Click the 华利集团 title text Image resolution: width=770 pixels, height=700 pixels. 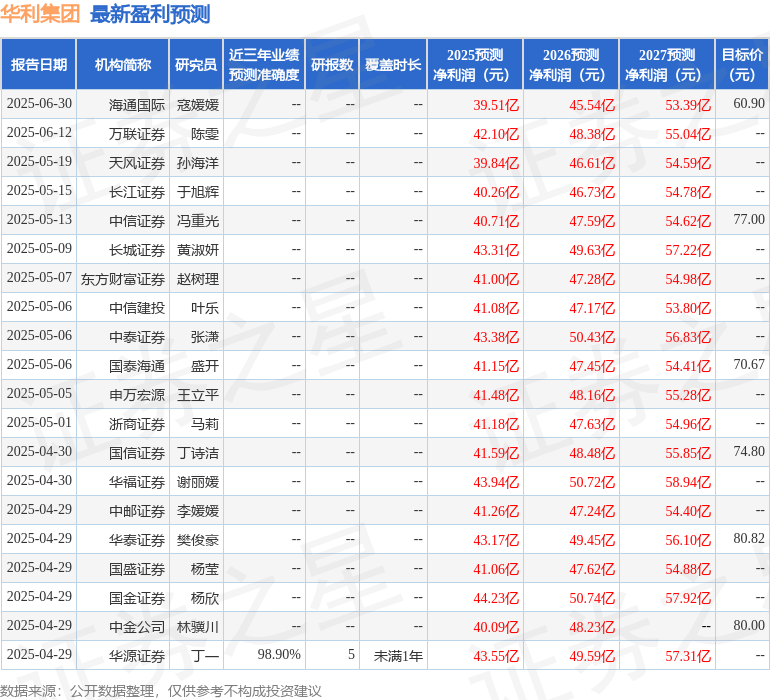(x=40, y=14)
